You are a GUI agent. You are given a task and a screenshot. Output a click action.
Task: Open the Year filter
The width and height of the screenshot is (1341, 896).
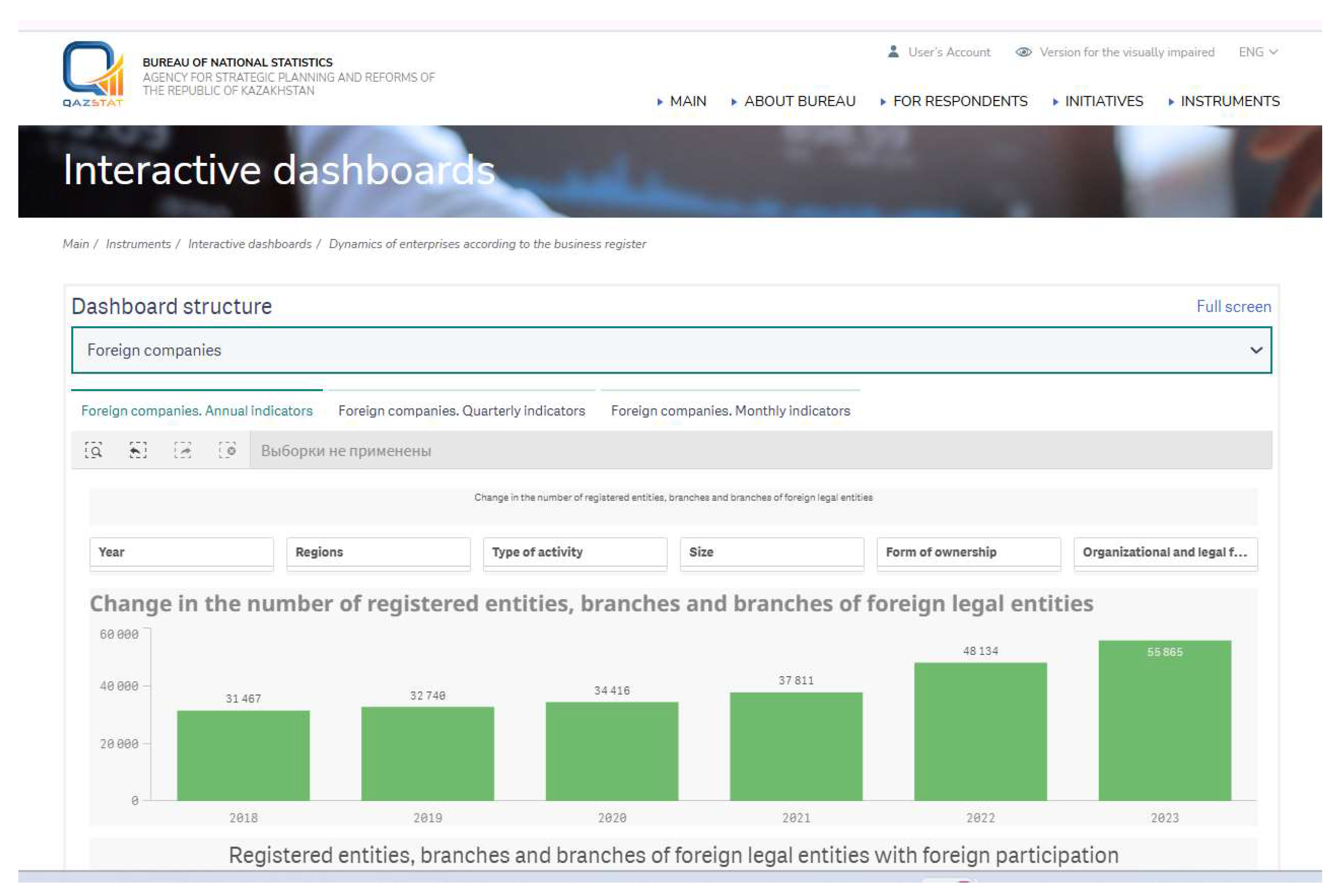[181, 552]
